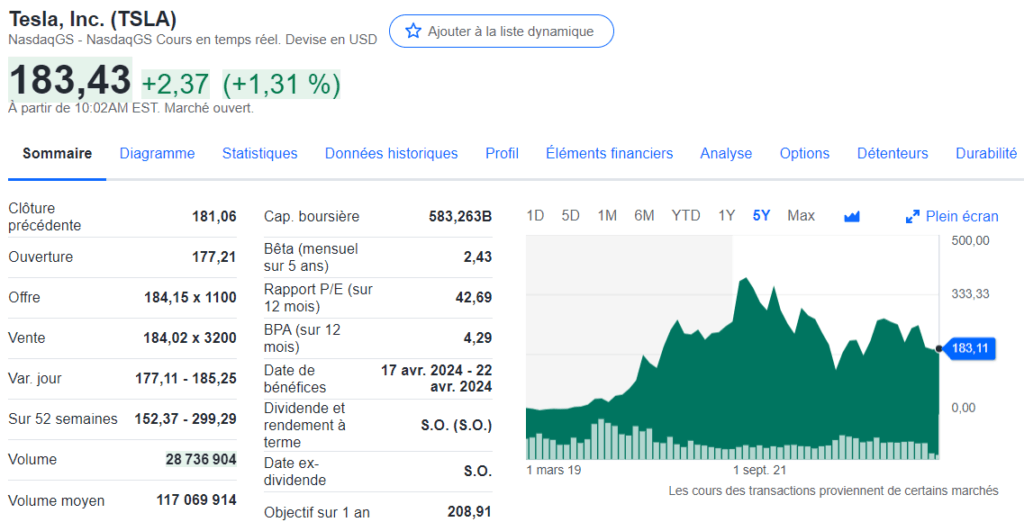Click the chart type area icon
The height and width of the screenshot is (531, 1024).
[852, 216]
